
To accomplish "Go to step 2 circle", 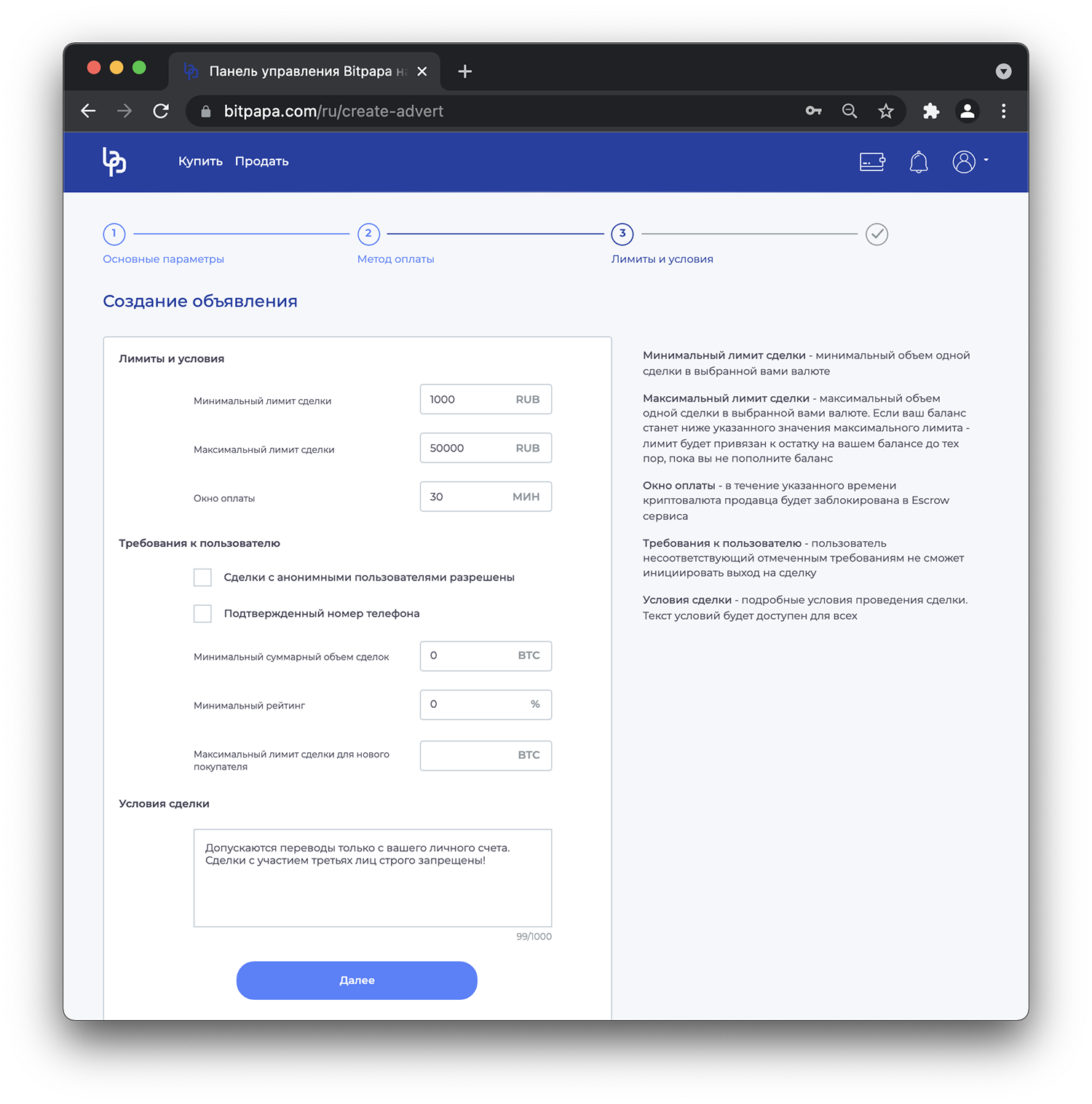I will (x=368, y=234).
